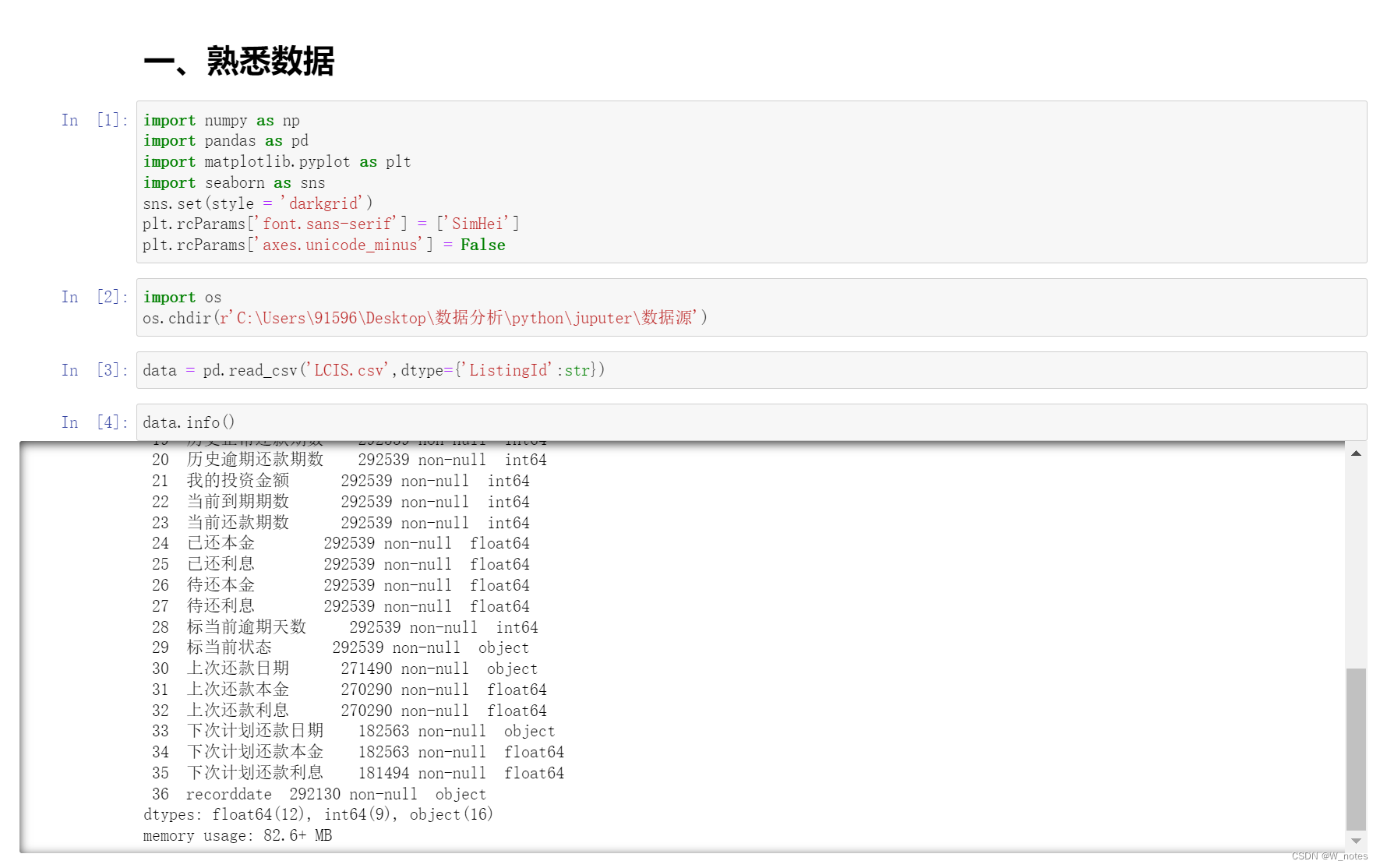The height and width of the screenshot is (868, 1380).
Task: Click the dtypes summary line
Action: 318,815
